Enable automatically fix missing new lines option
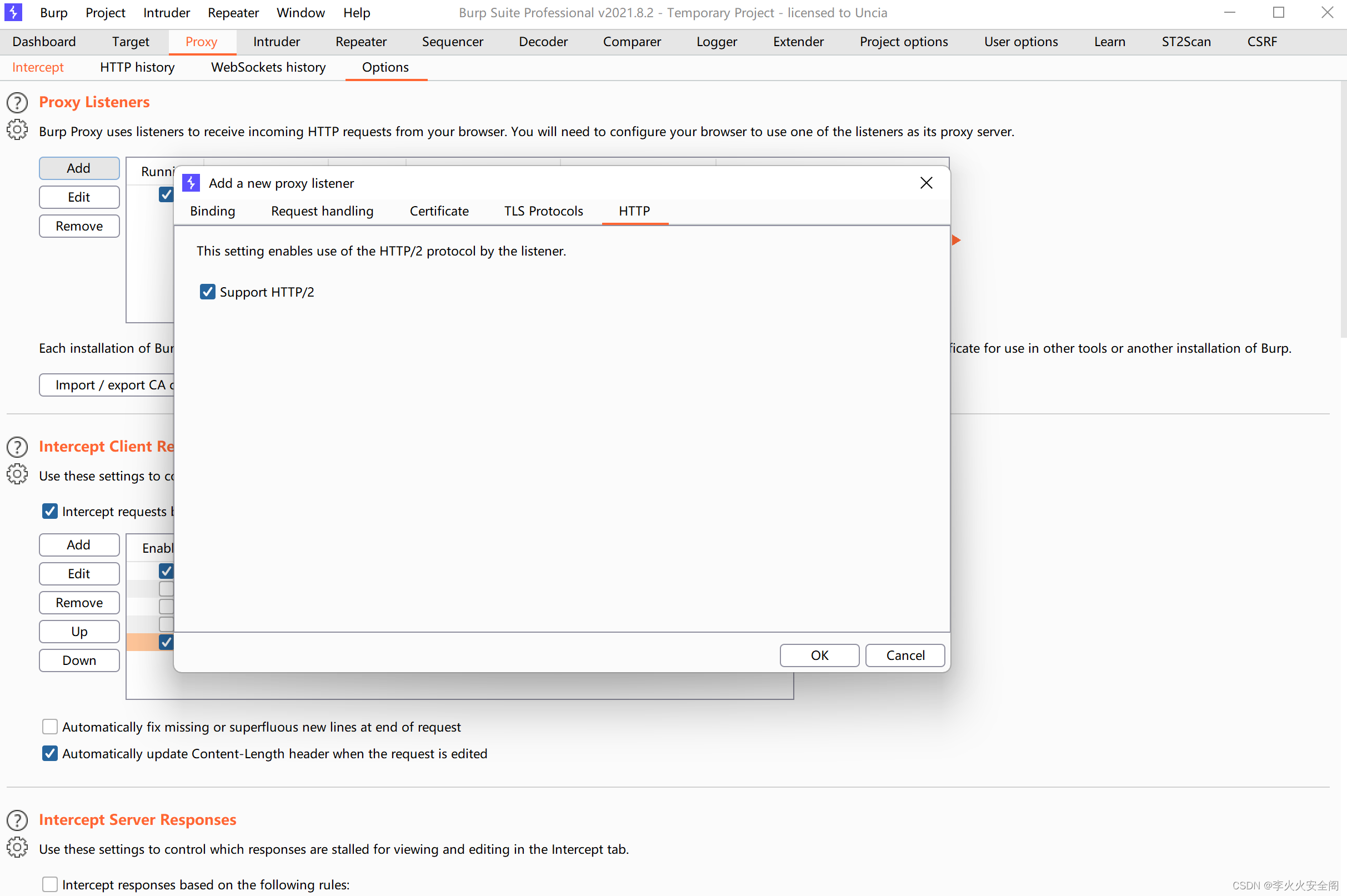 coord(49,726)
